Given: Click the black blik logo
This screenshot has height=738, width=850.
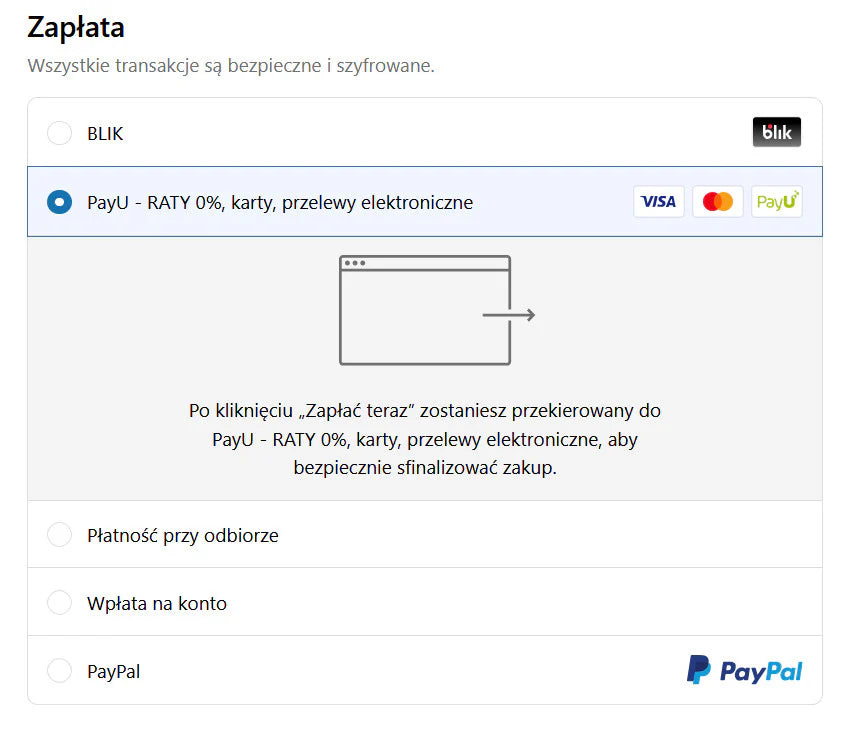Looking at the screenshot, I should tap(776, 132).
